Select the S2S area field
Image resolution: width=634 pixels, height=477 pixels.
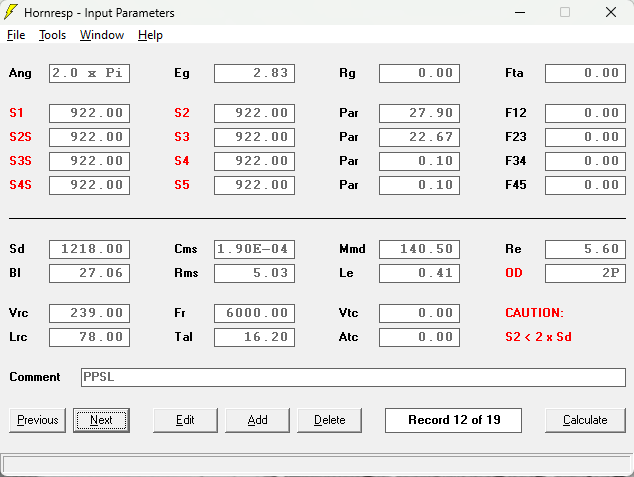click(89, 137)
